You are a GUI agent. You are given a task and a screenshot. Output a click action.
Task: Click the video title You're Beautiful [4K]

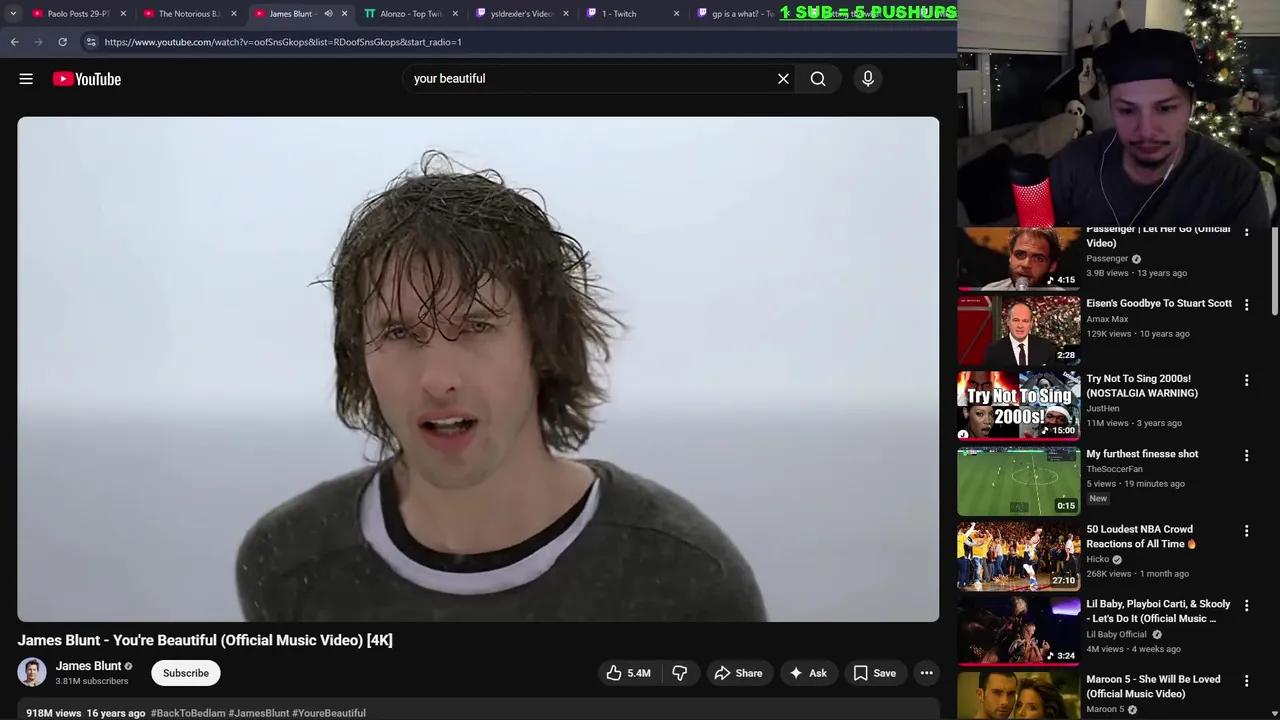point(205,640)
